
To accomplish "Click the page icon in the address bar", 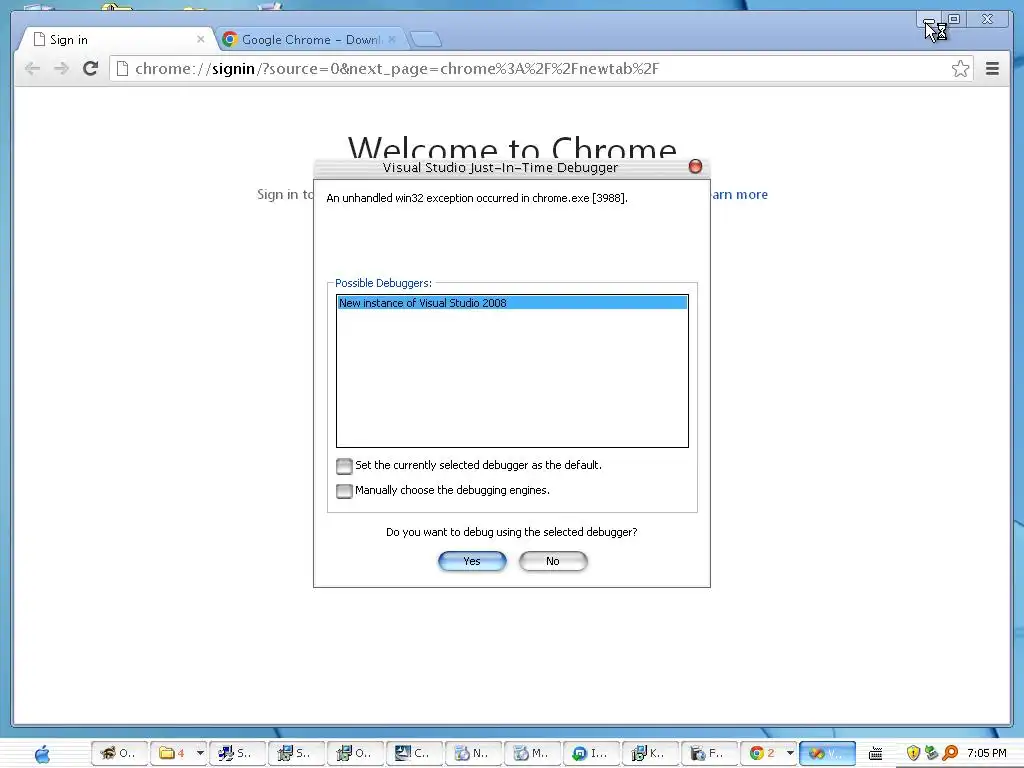I will point(122,69).
